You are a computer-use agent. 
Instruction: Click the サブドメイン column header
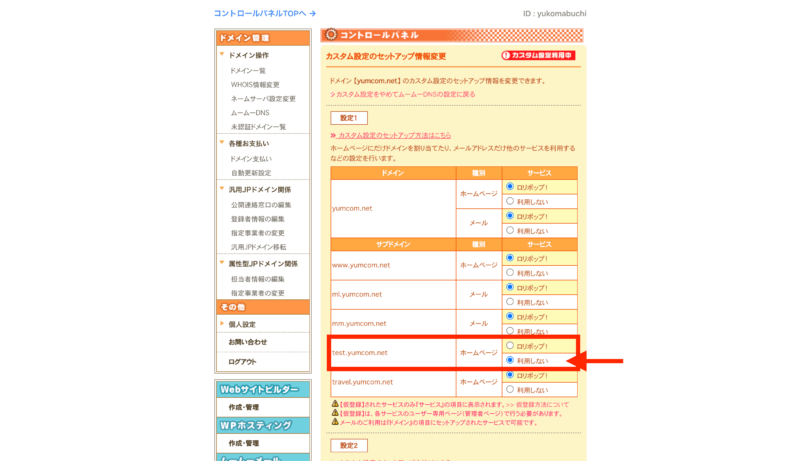tap(393, 244)
